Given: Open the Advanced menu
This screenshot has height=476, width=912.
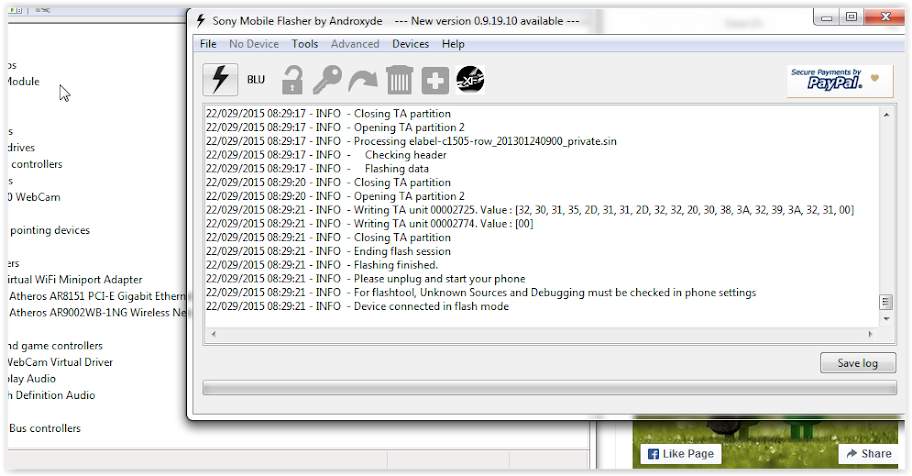Looking at the screenshot, I should click(x=355, y=44).
